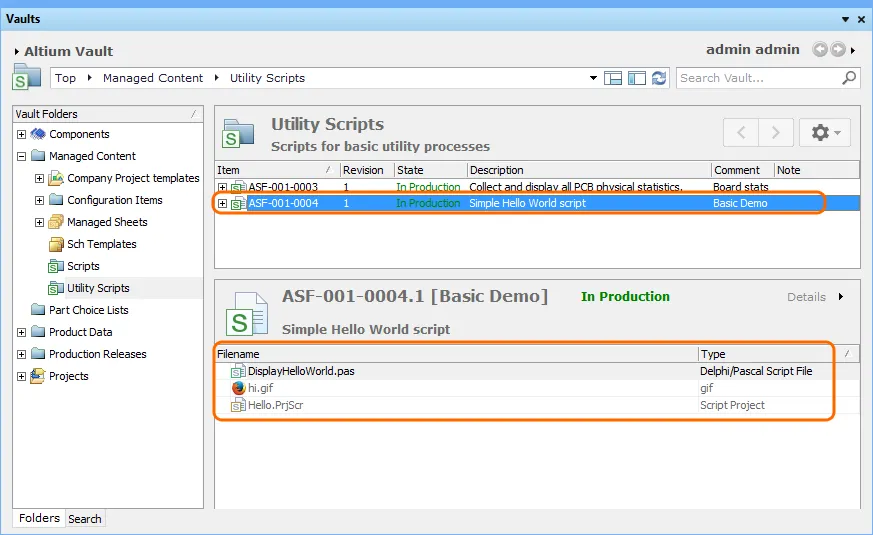
Task: Select the DisplayHelloWorld.pas file row
Action: click(x=537, y=371)
